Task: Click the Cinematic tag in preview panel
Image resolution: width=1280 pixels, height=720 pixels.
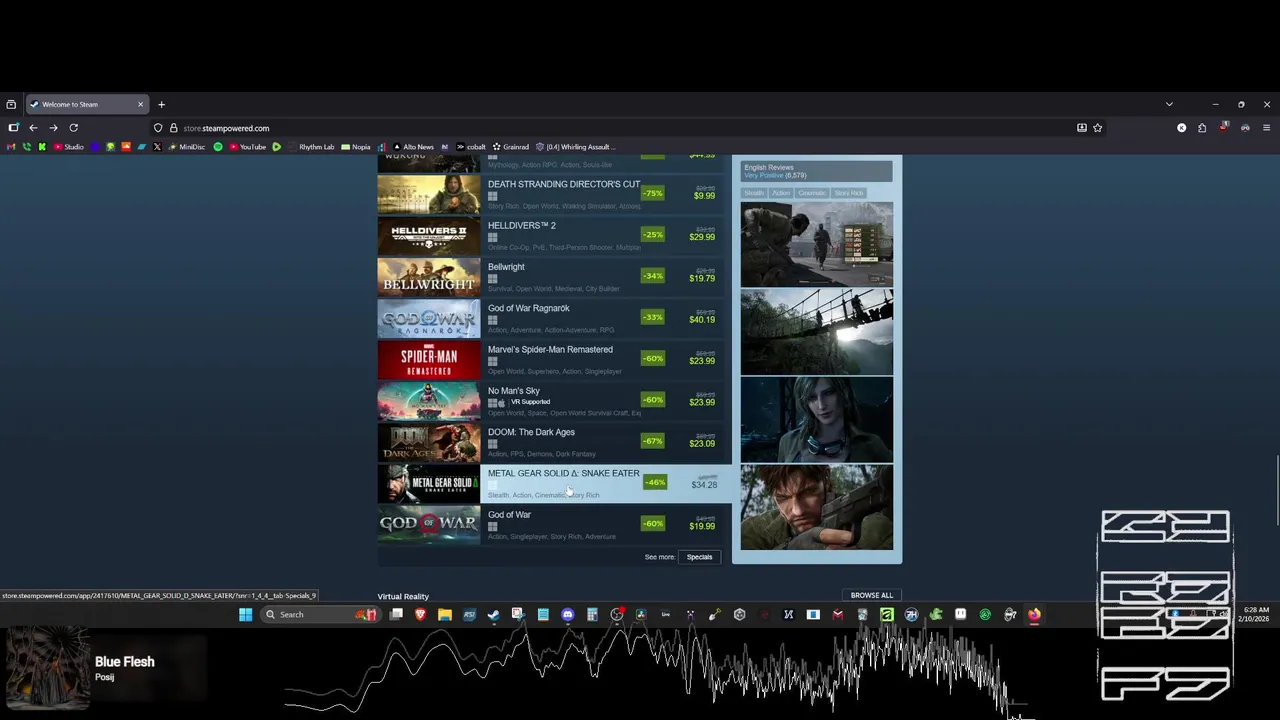Action: 812,193
